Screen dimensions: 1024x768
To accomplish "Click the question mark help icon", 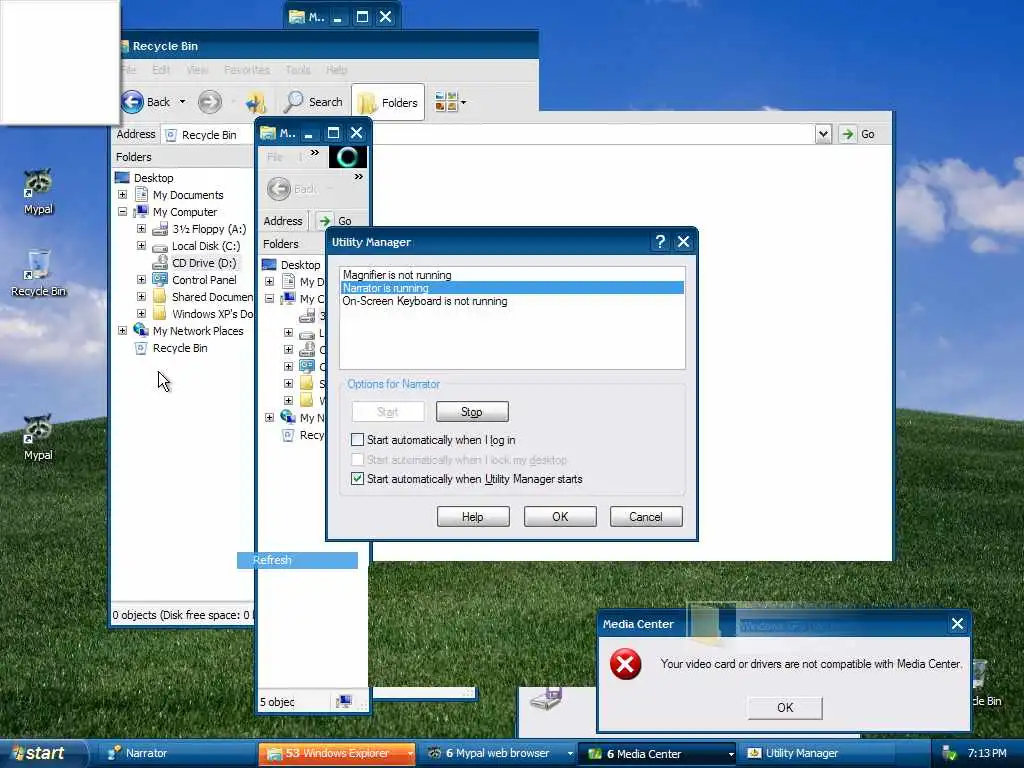I will point(660,242).
